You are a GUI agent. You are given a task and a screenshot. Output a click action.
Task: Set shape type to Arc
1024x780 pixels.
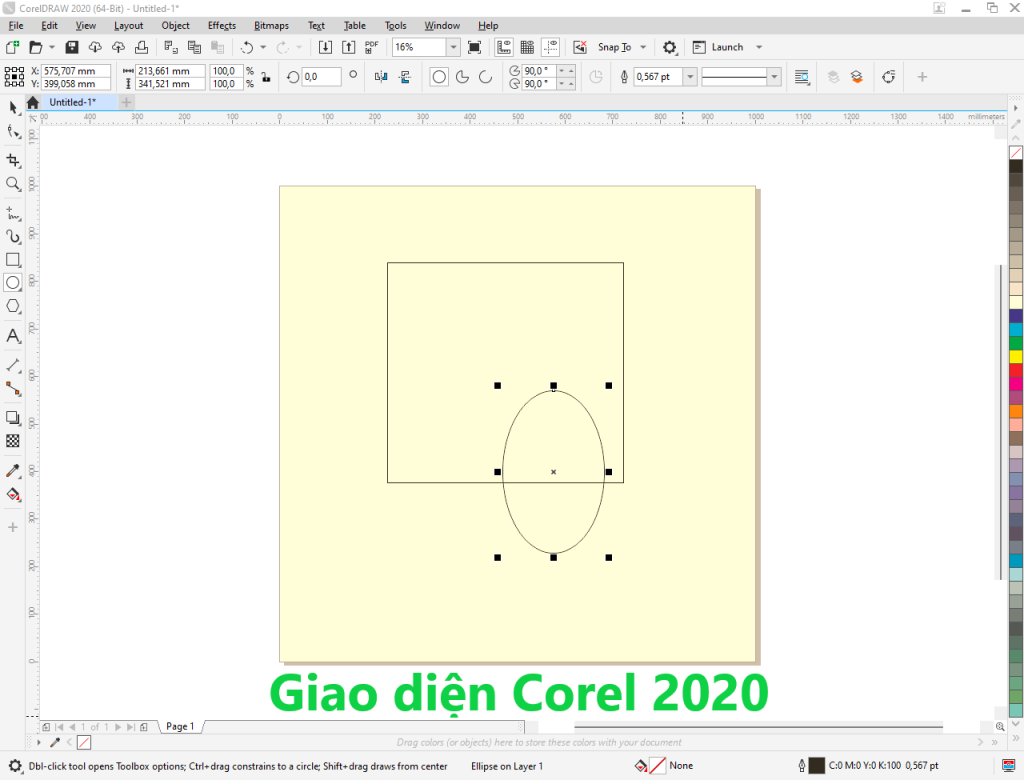pyautogui.click(x=485, y=77)
